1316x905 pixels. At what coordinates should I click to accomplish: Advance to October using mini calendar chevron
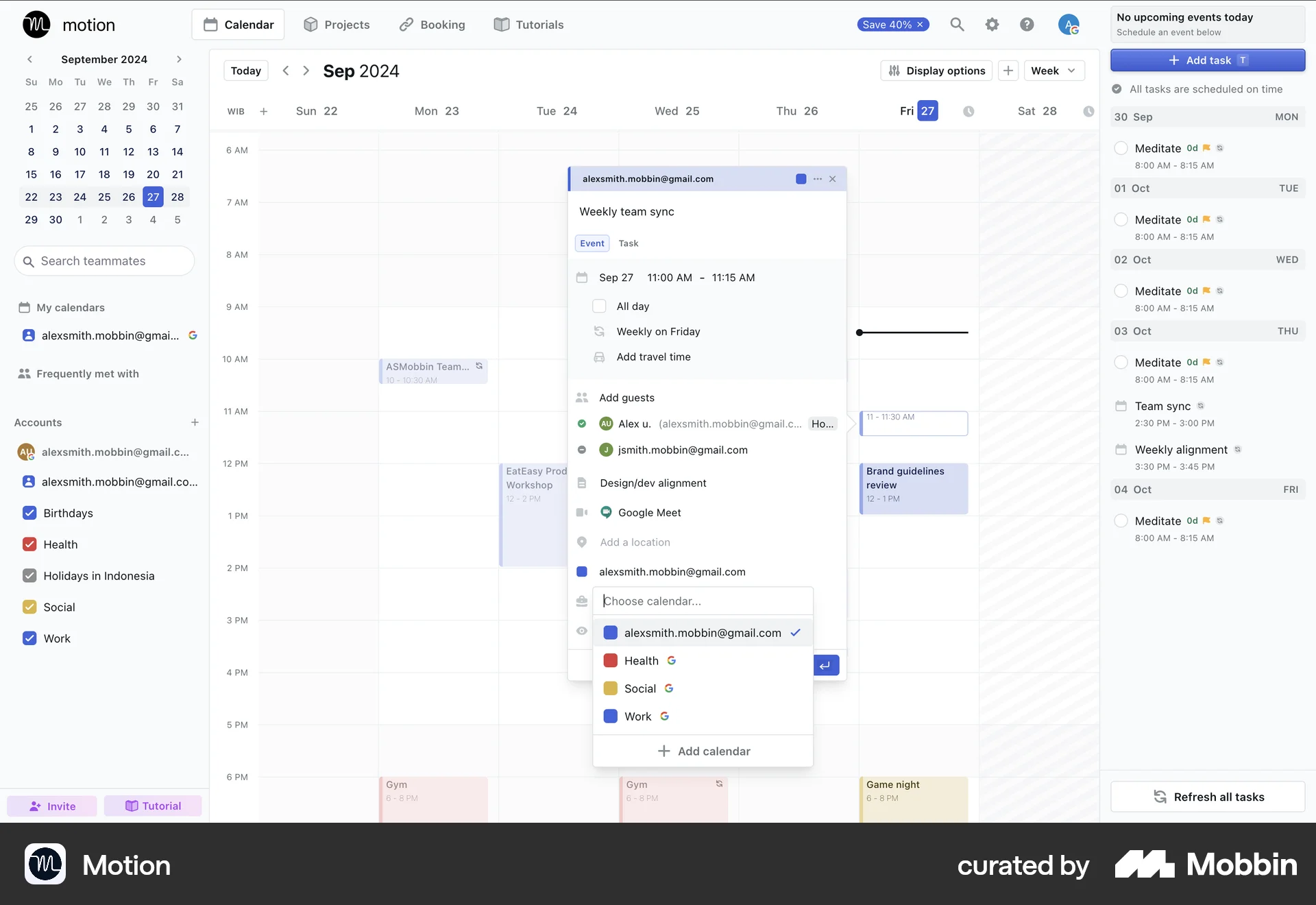pos(178,59)
